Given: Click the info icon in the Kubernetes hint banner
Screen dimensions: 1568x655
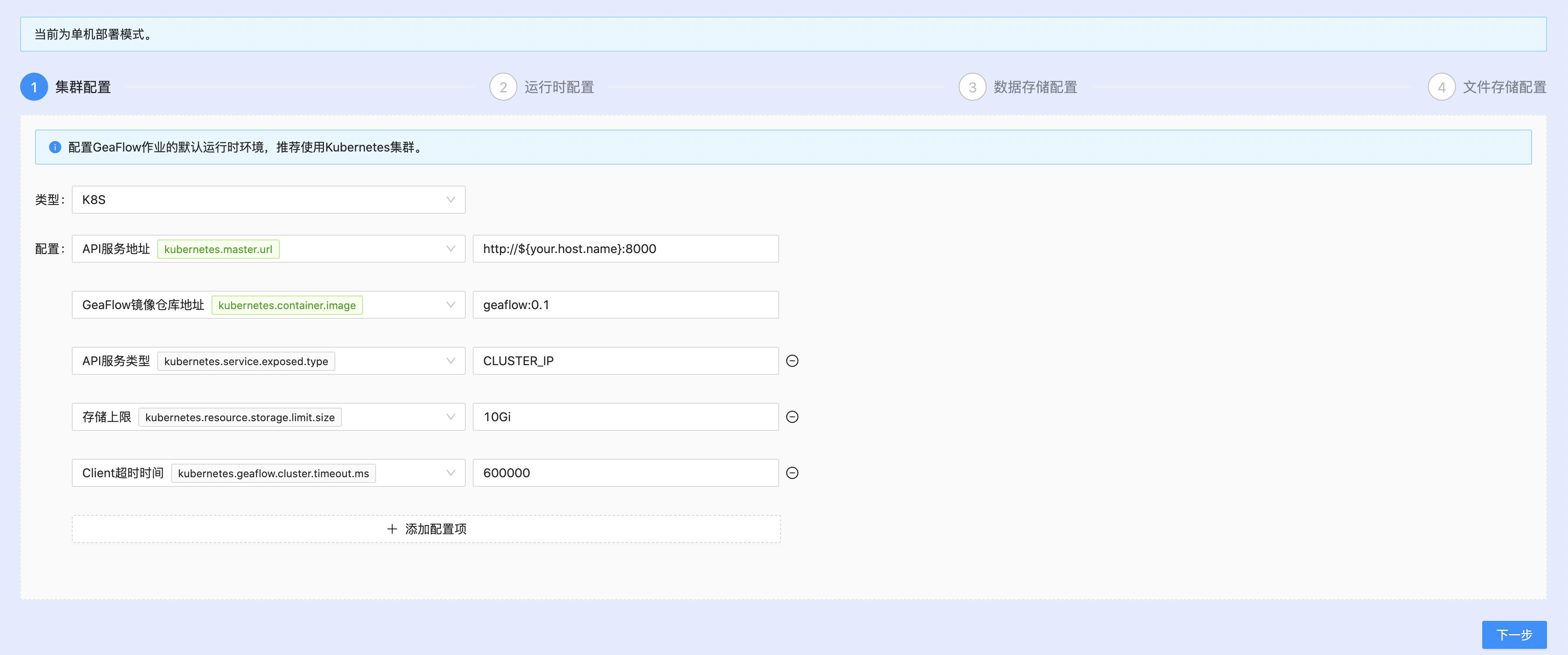Looking at the screenshot, I should pyautogui.click(x=56, y=147).
